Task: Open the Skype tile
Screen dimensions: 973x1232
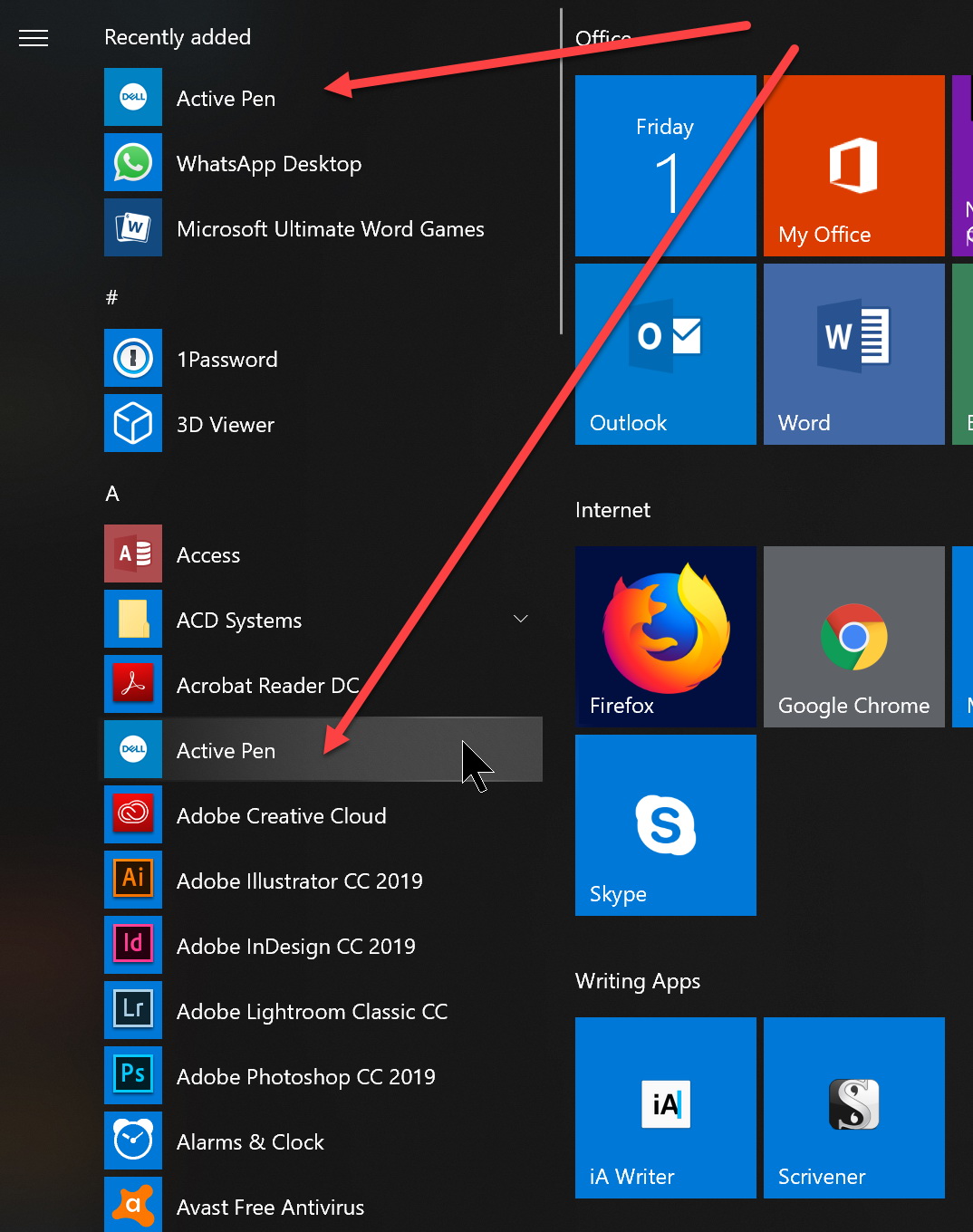Action: coord(666,825)
